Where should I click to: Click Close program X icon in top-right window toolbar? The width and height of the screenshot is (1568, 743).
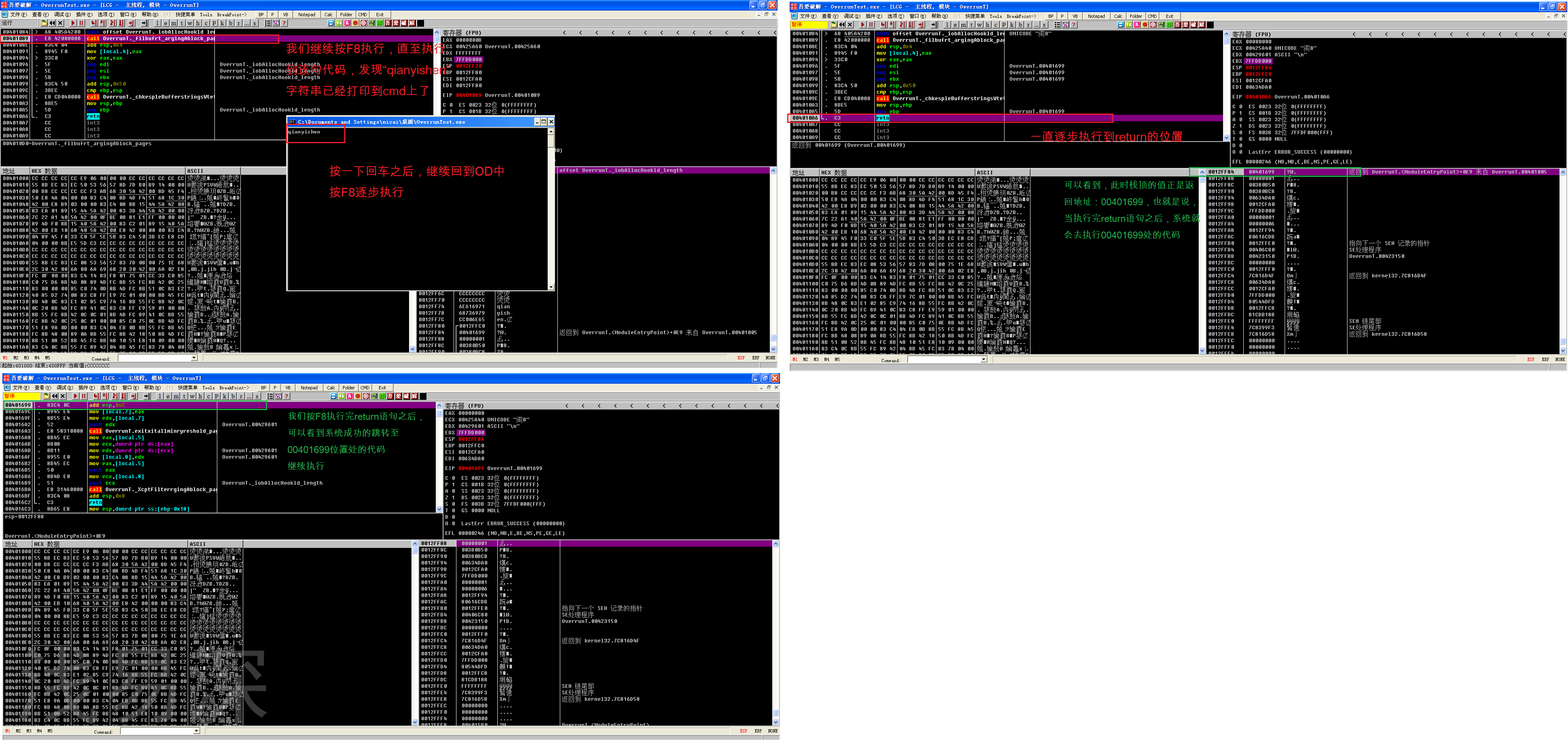(850, 25)
